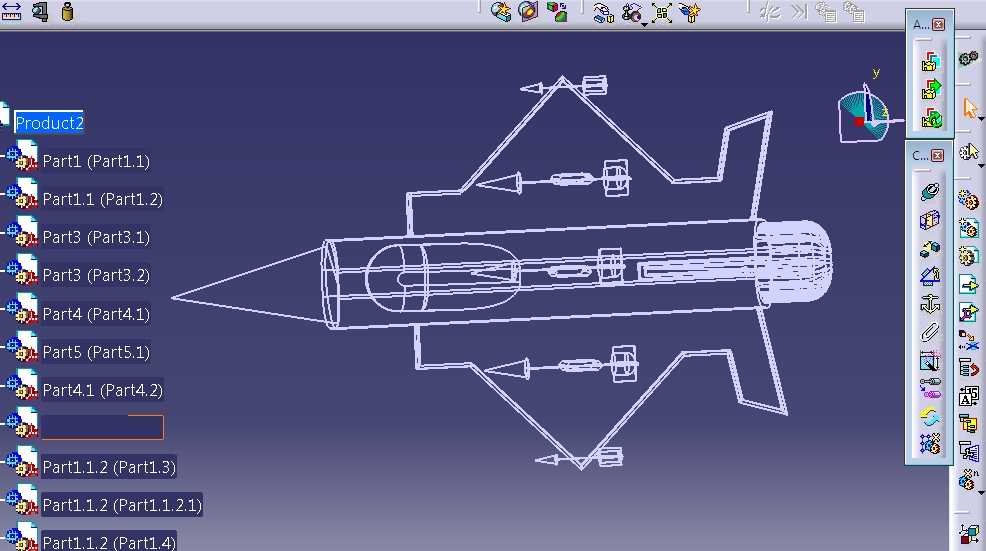The image size is (986, 551).
Task: Select Part1.1.2 (Part1.1.2.1) in tree
Action: pos(122,504)
